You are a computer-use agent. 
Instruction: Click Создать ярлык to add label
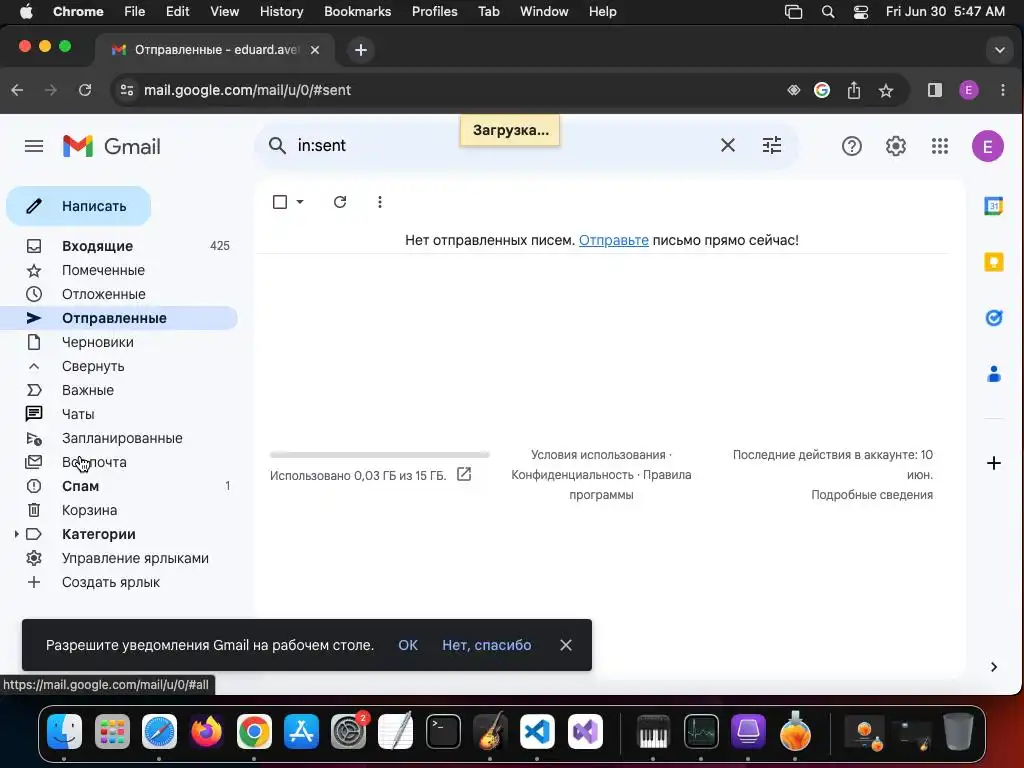coord(118,583)
